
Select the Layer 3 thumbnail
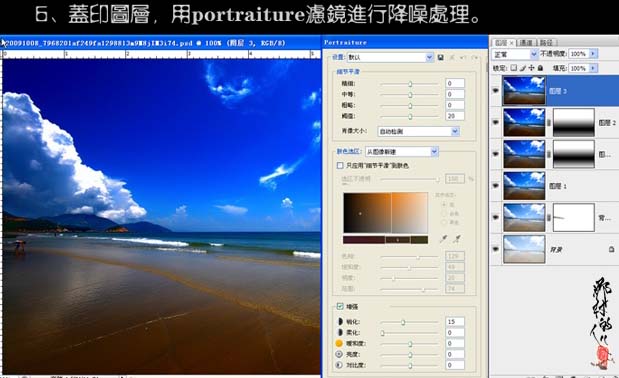pyautogui.click(x=524, y=91)
